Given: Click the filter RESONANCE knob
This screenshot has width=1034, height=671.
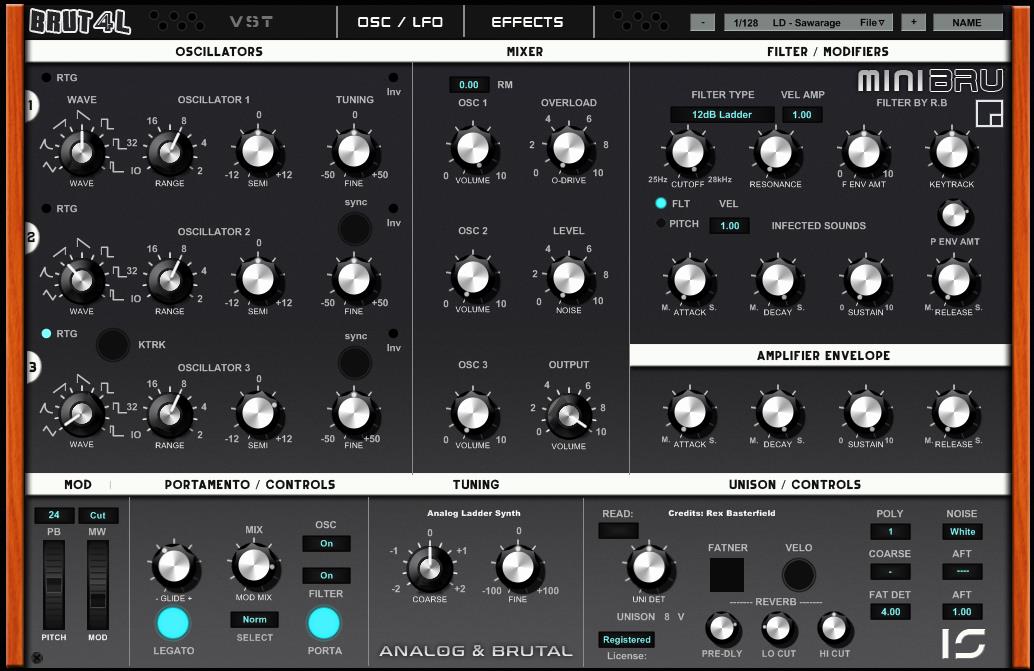Looking at the screenshot, I should pos(776,152).
